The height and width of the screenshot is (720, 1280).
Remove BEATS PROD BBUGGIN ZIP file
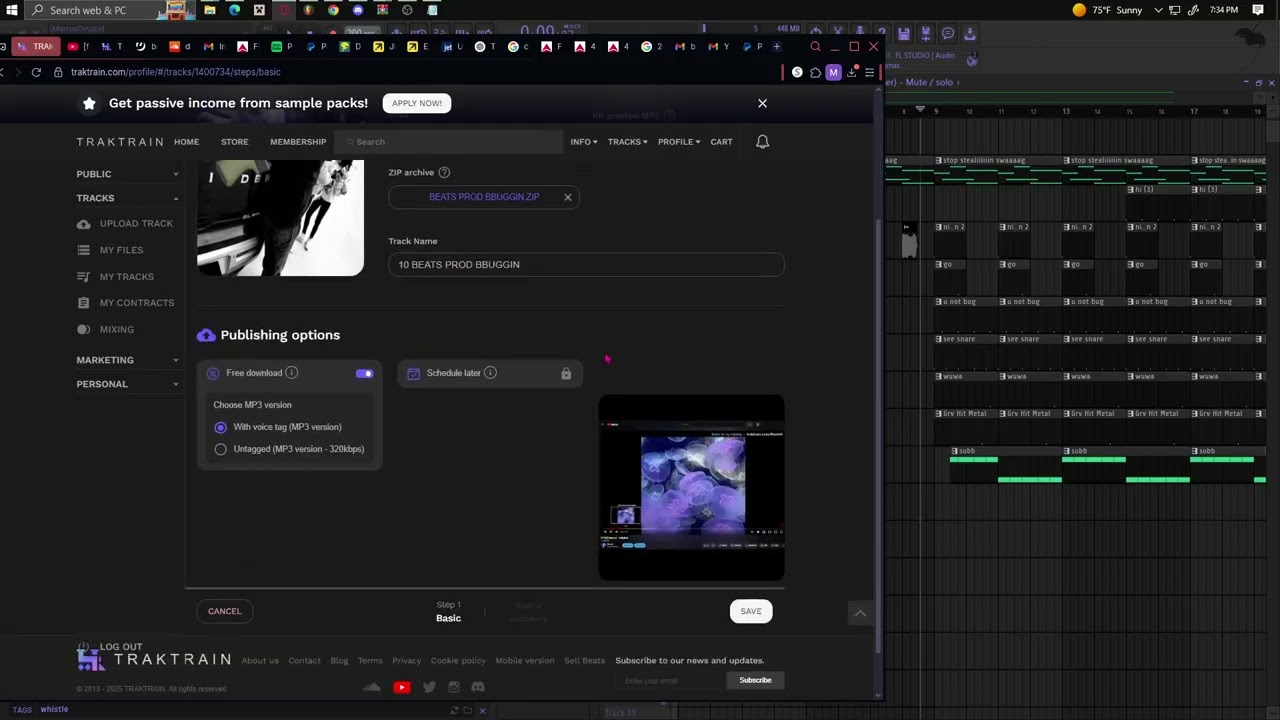[x=567, y=197]
